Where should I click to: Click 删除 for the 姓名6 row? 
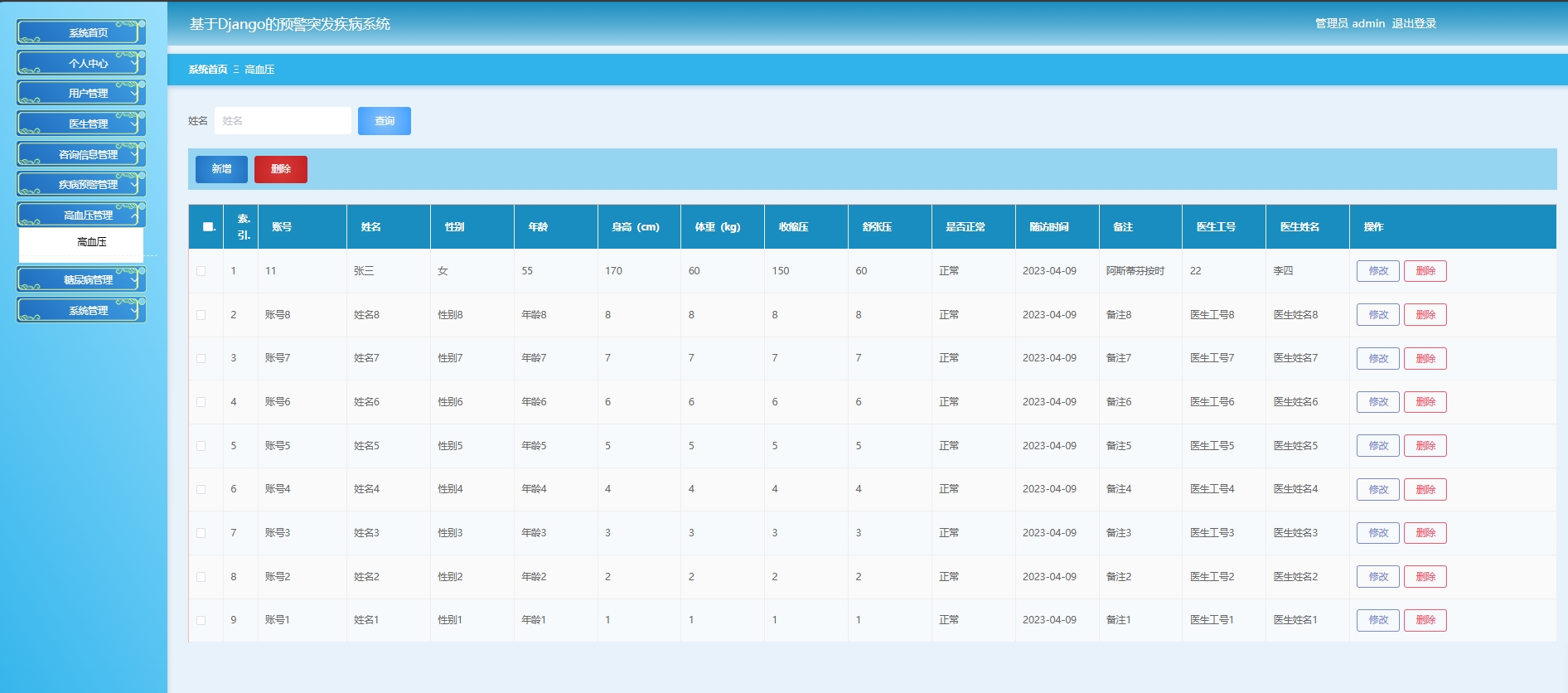pos(1425,402)
